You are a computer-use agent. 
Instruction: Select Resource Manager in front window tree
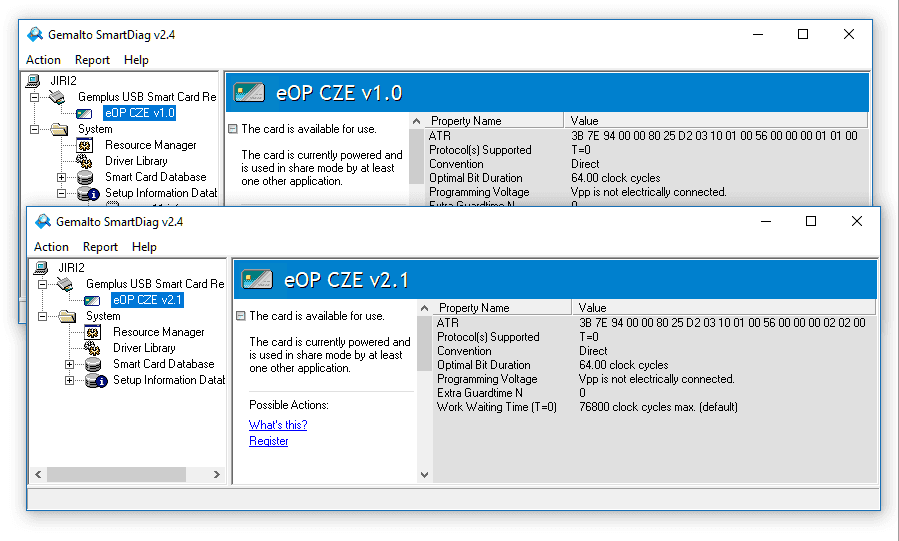coord(159,332)
